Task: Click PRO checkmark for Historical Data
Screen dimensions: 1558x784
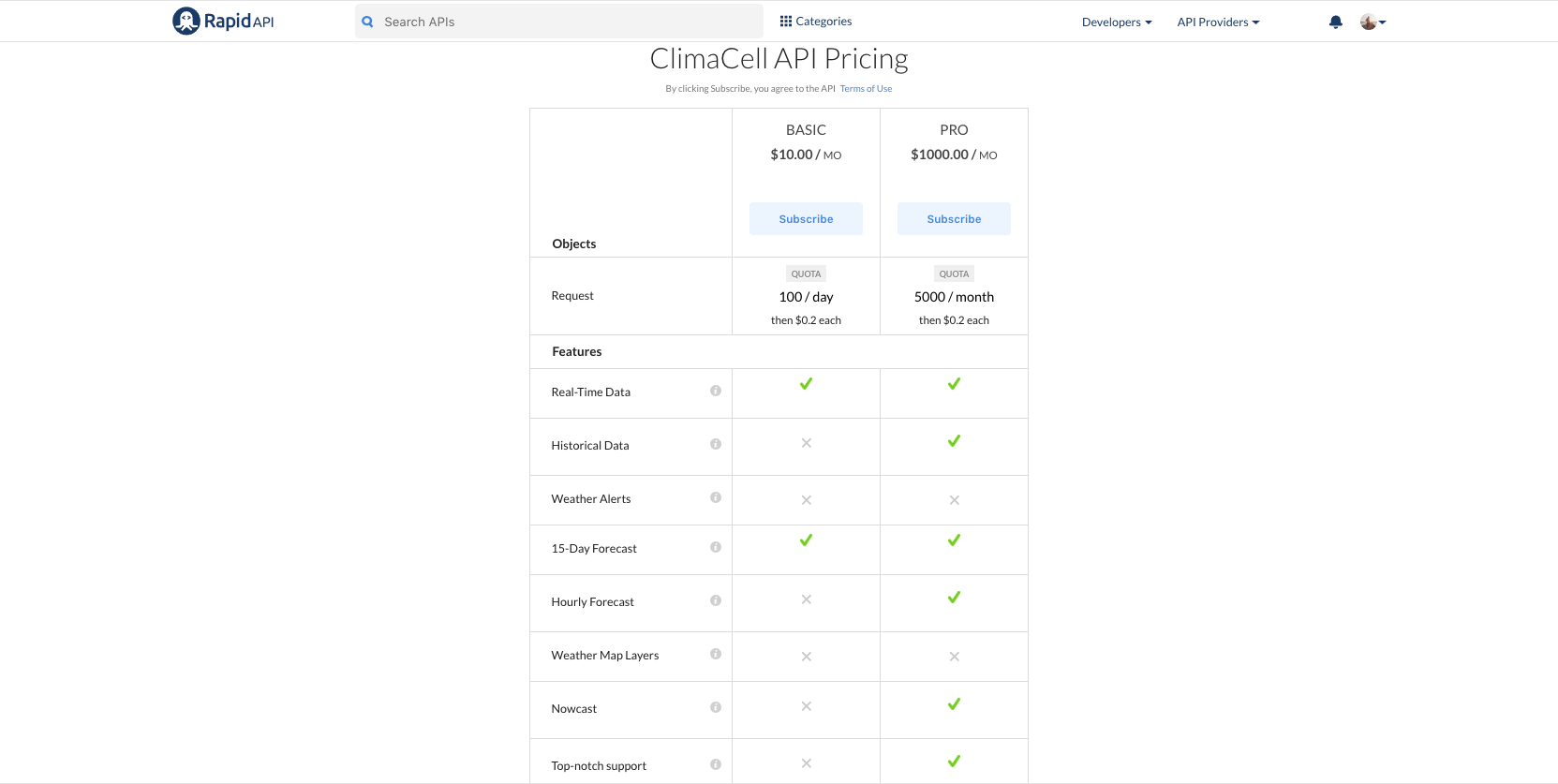Action: (954, 441)
